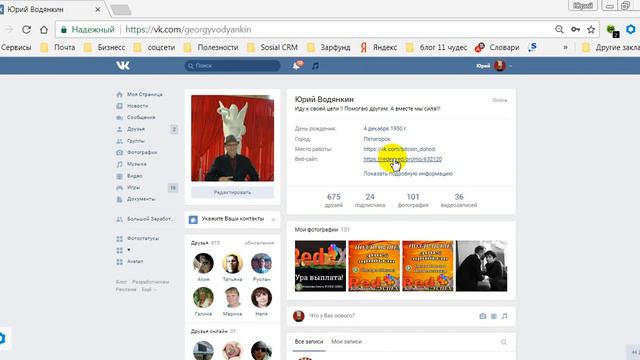Click the zoom magnifier icon in address bar
640x360 pixels.
[559, 29]
